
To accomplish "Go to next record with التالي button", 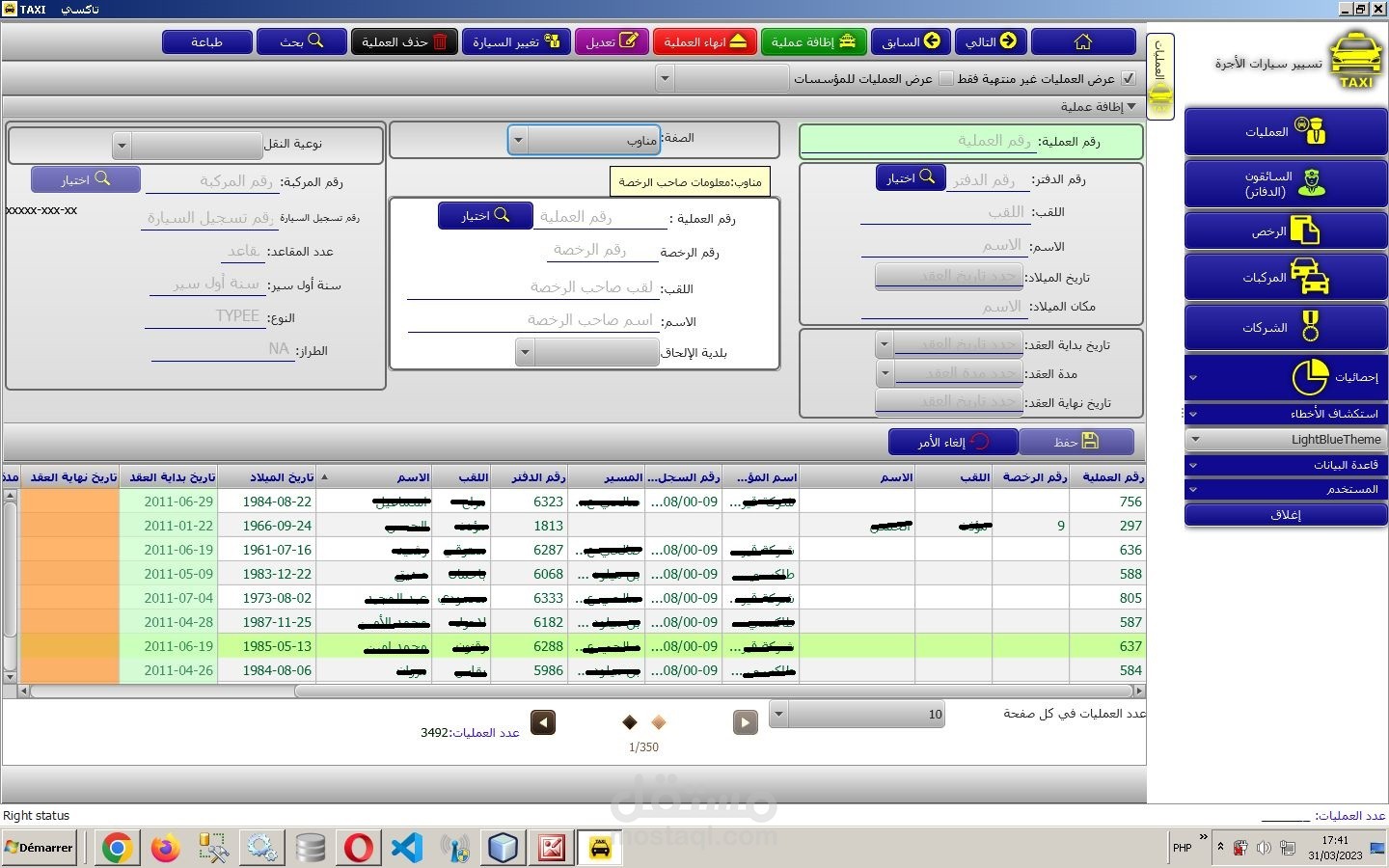I will 991,41.
